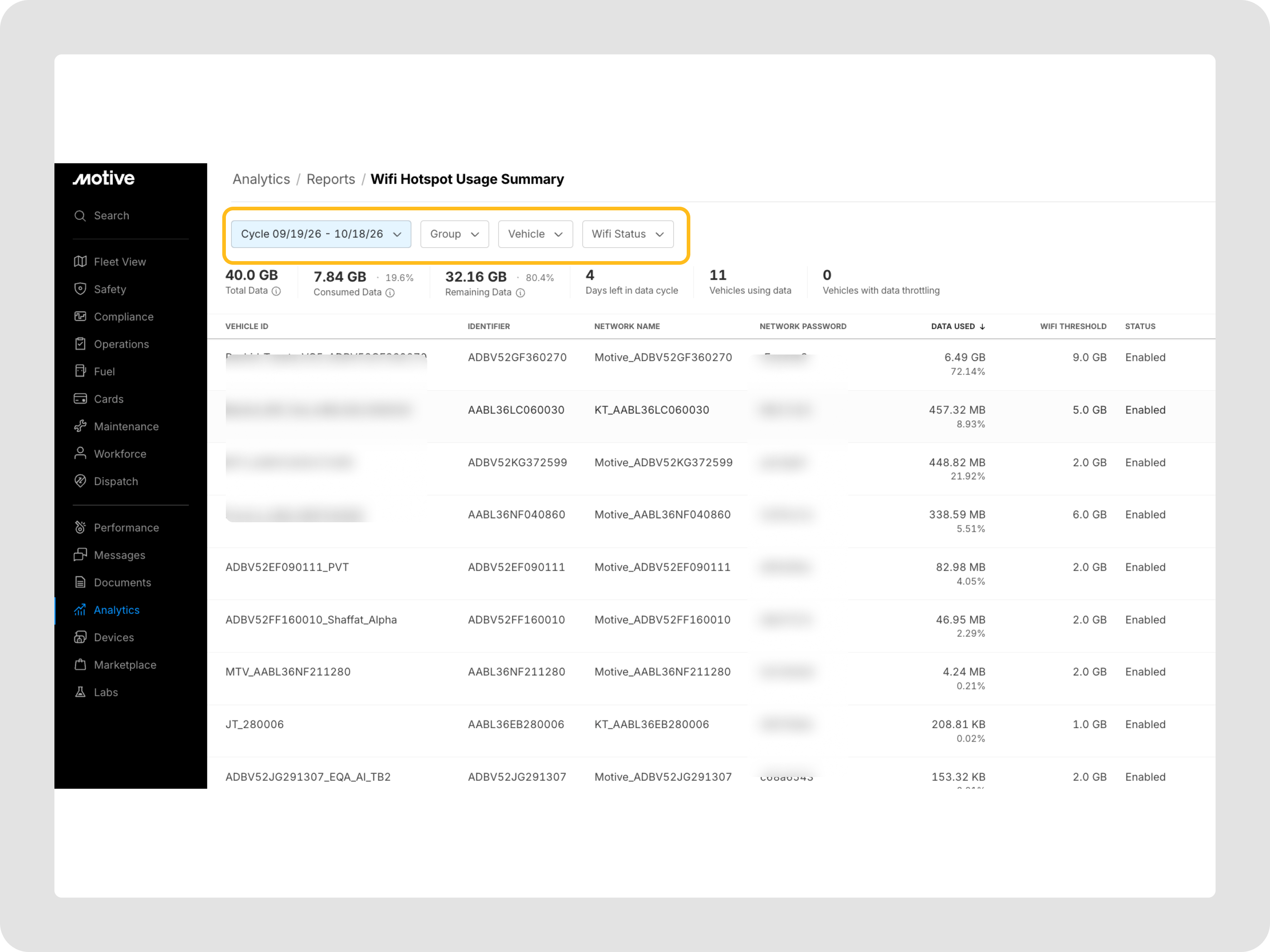
Task: Click the Search field in sidebar
Action: pyautogui.click(x=131, y=216)
